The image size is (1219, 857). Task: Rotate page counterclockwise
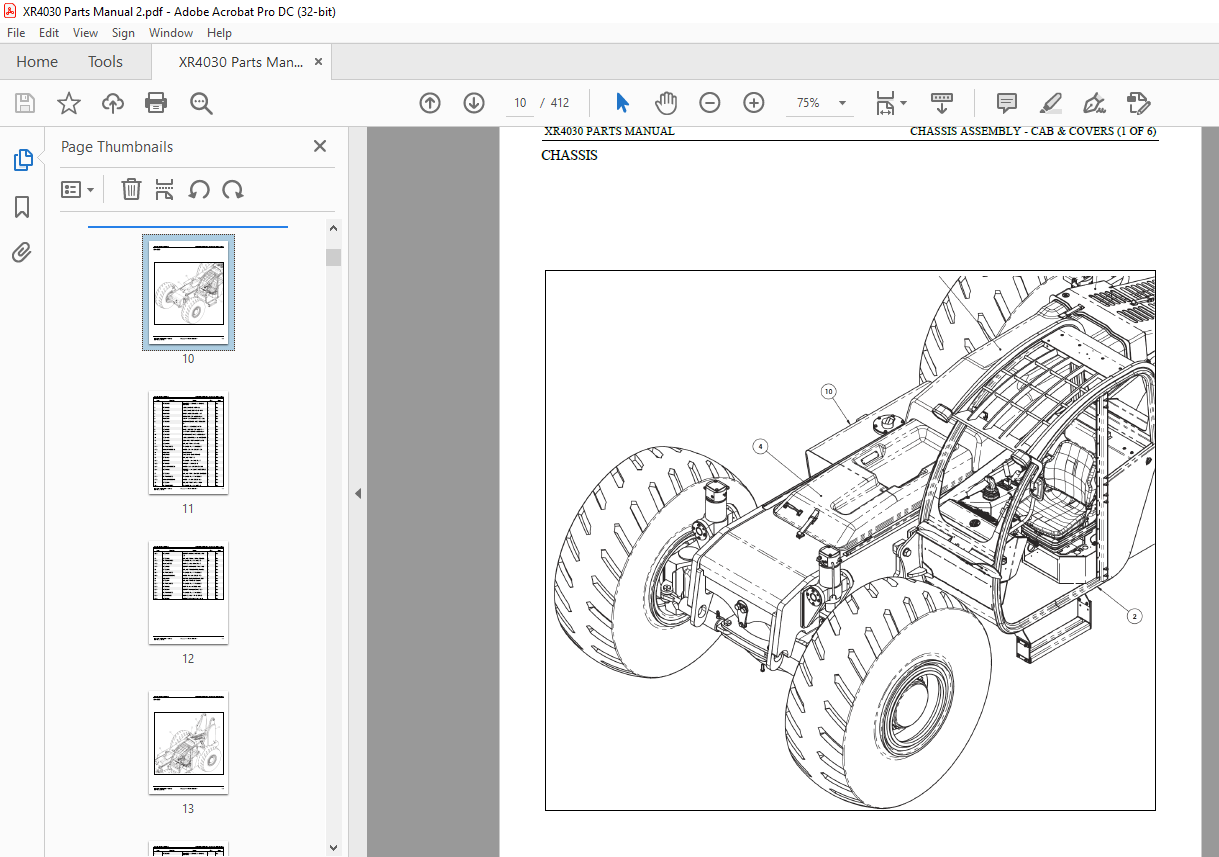click(199, 189)
